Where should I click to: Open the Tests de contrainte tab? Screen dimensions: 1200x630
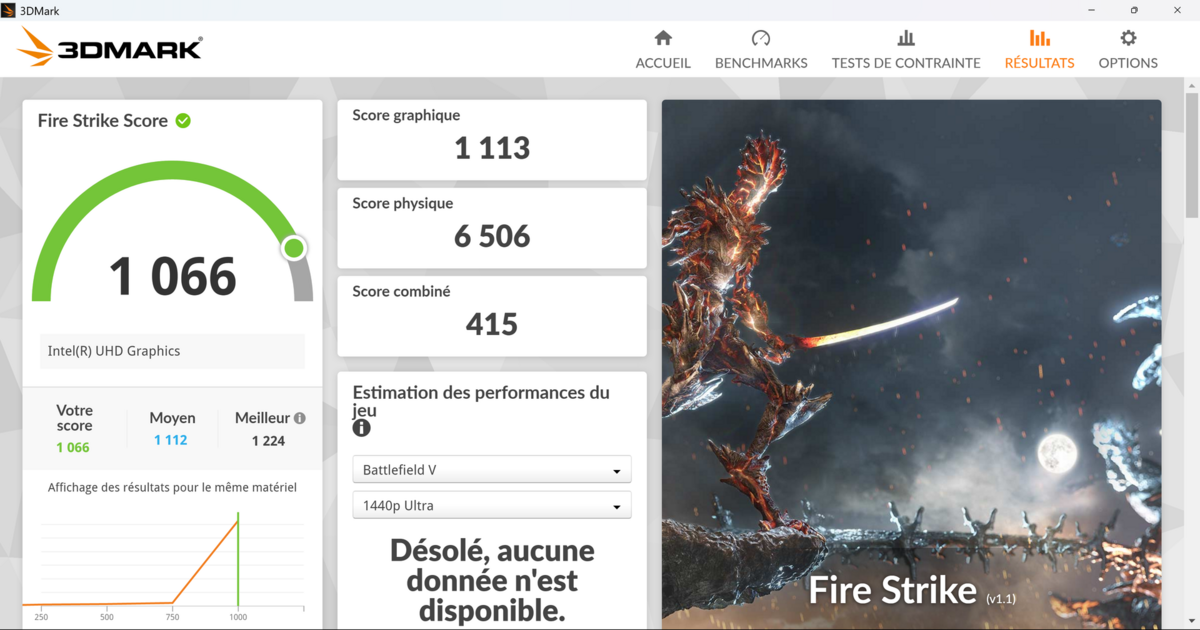(906, 50)
